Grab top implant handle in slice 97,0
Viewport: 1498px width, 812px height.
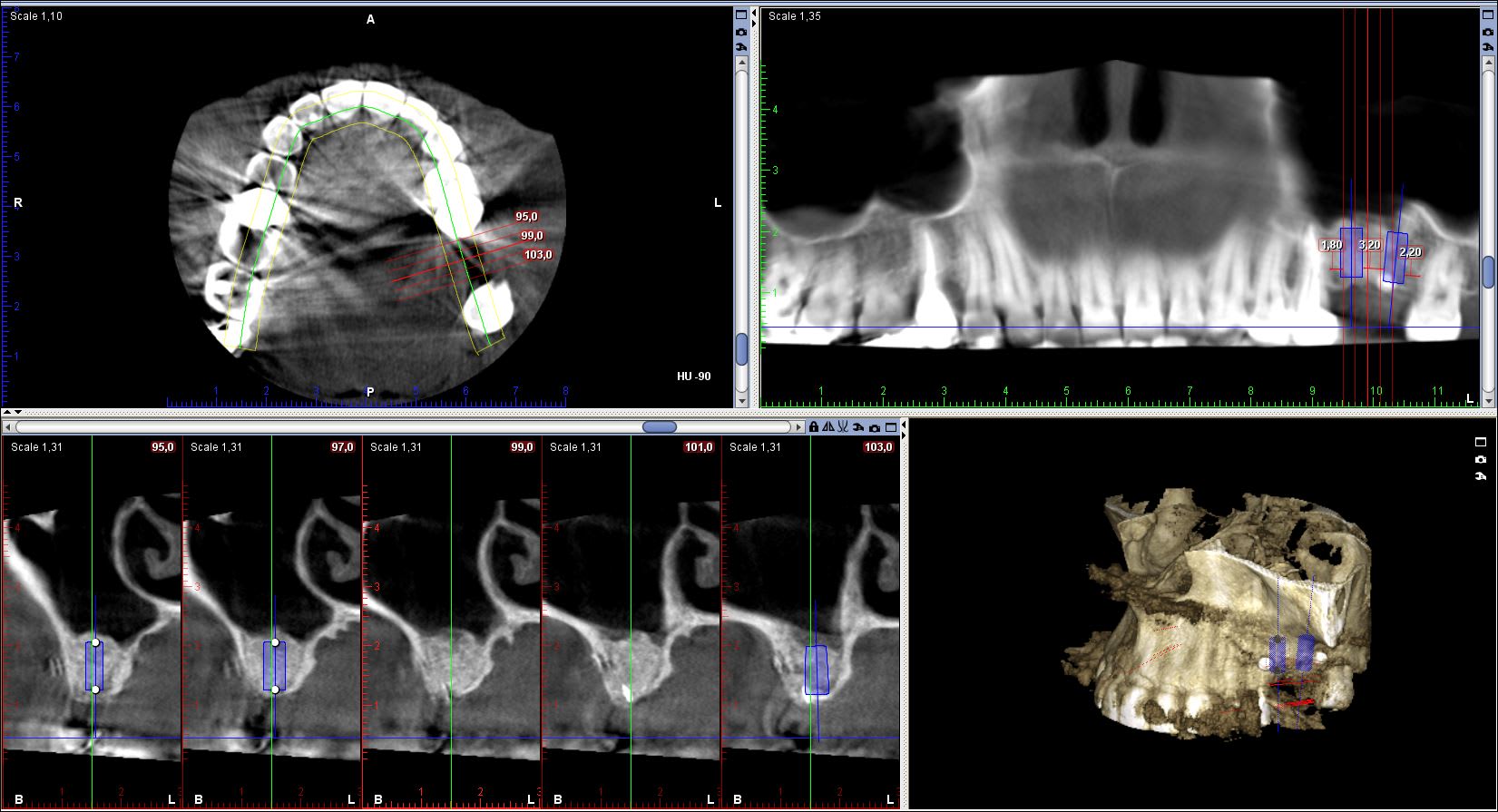[x=275, y=641]
